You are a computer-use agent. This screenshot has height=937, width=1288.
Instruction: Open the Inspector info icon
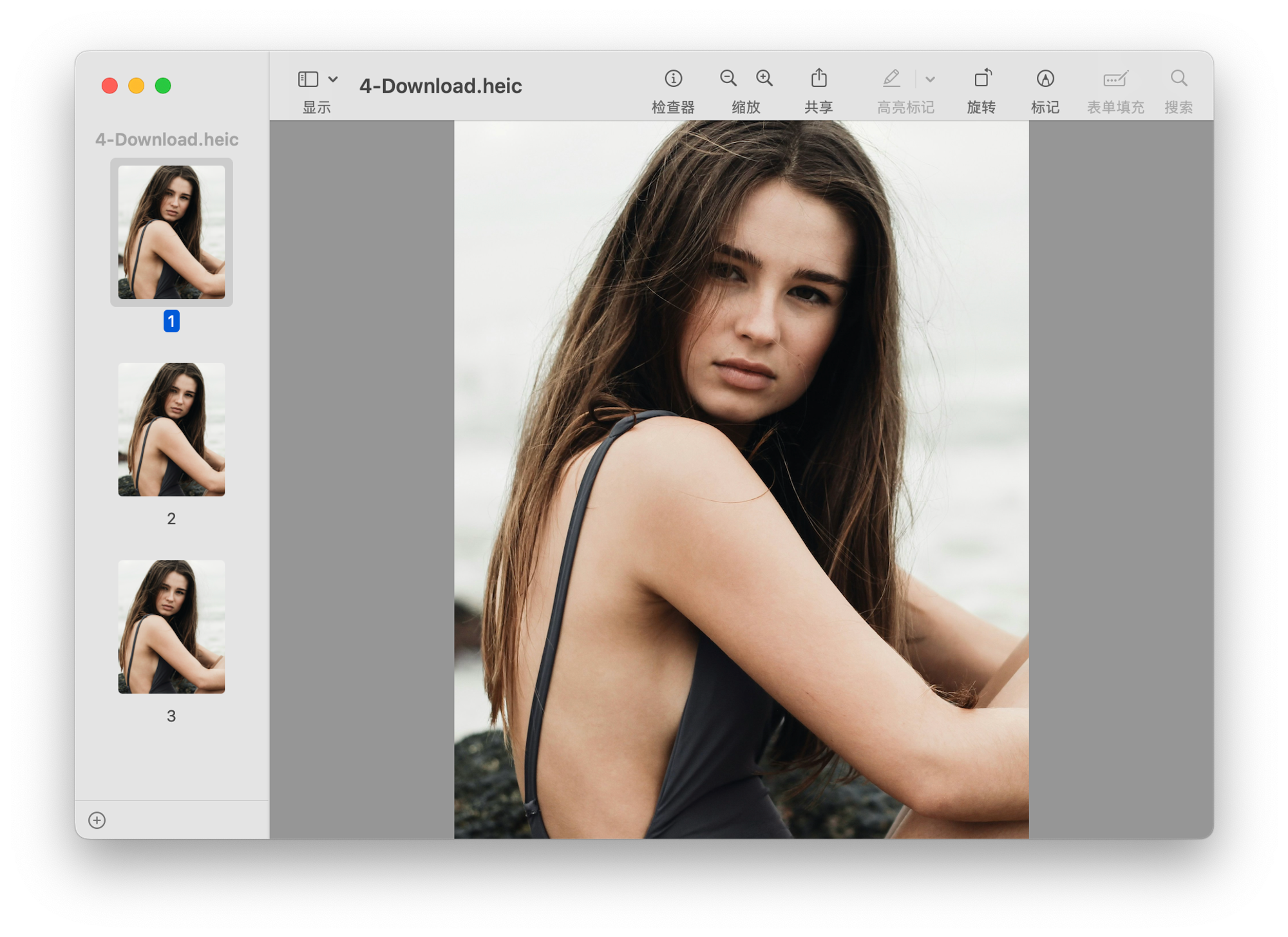click(x=673, y=79)
